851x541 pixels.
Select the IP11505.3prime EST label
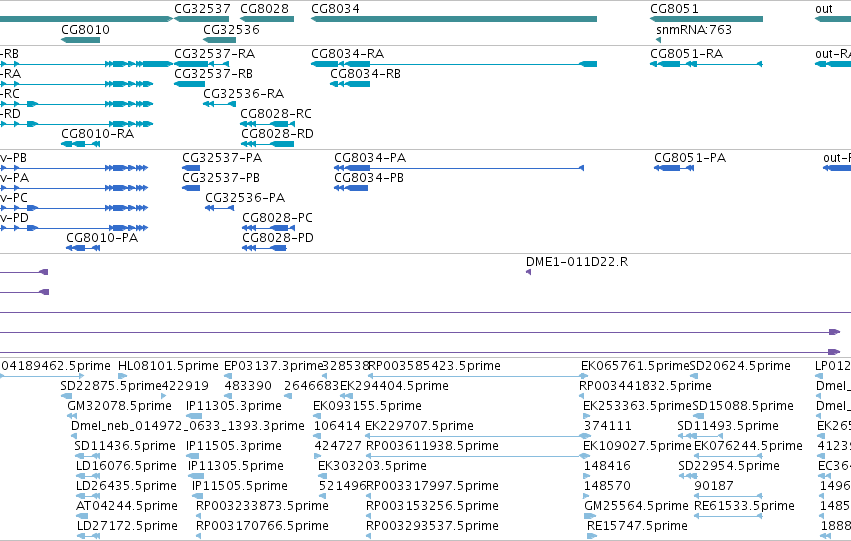tap(234, 447)
